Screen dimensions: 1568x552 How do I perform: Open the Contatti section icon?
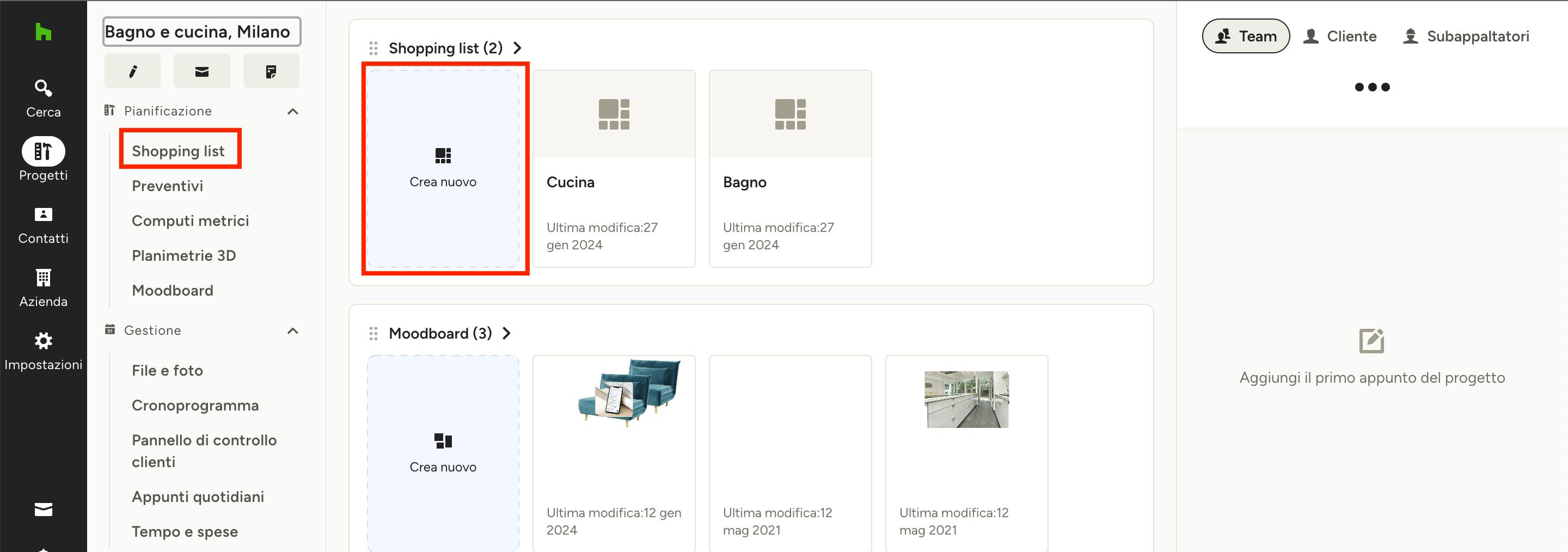42,224
